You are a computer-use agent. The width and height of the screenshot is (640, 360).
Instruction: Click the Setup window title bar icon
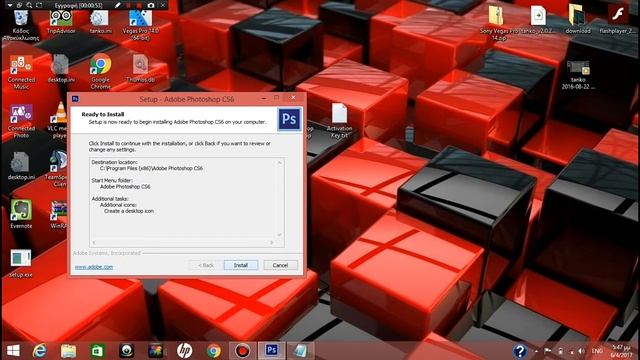[x=75, y=99]
